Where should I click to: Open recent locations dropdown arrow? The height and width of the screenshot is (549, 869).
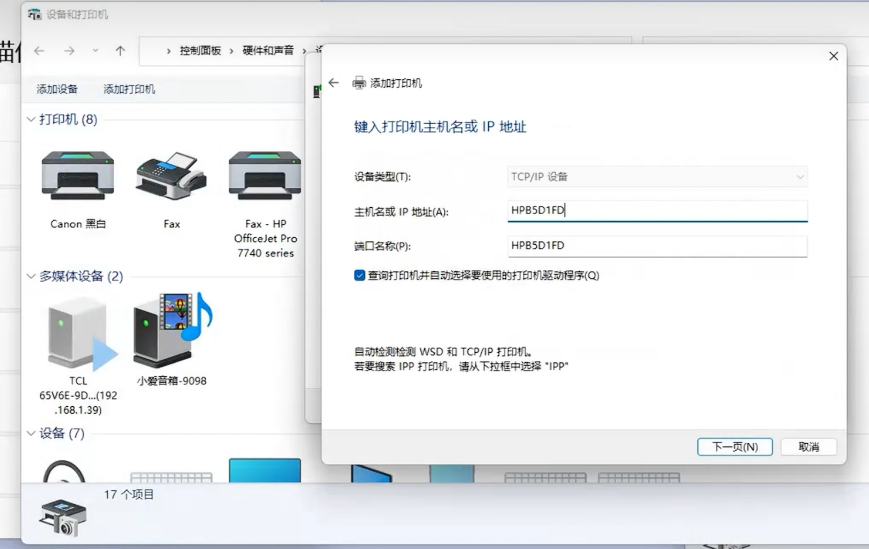(95, 50)
